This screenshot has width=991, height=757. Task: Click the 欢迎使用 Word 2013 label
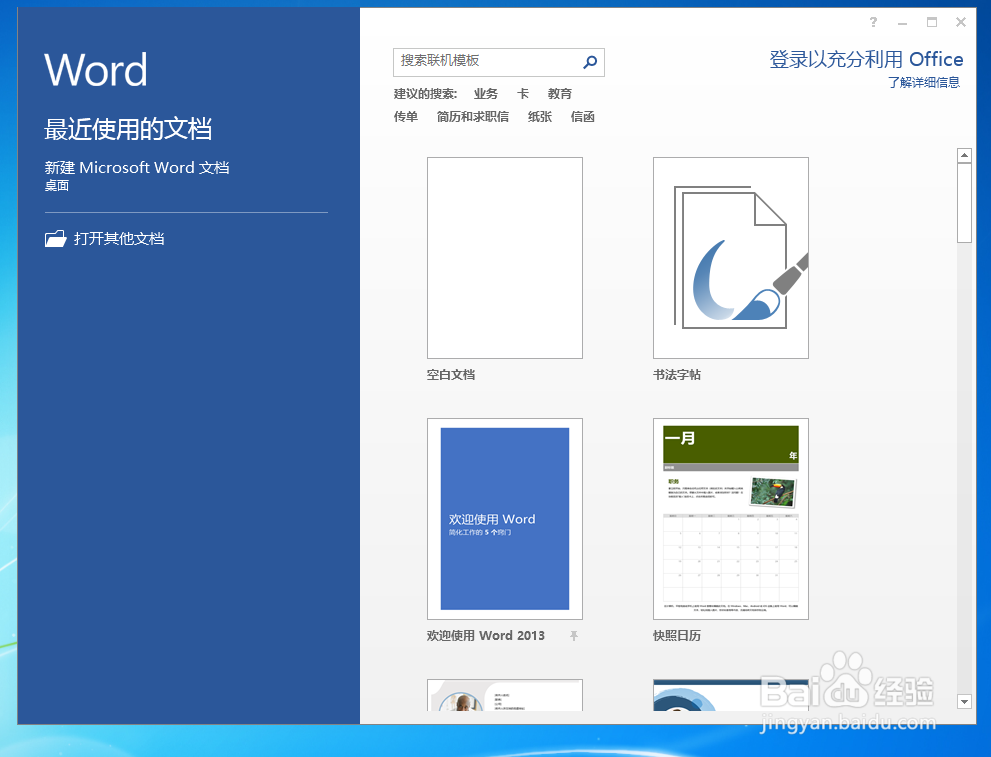tap(485, 636)
